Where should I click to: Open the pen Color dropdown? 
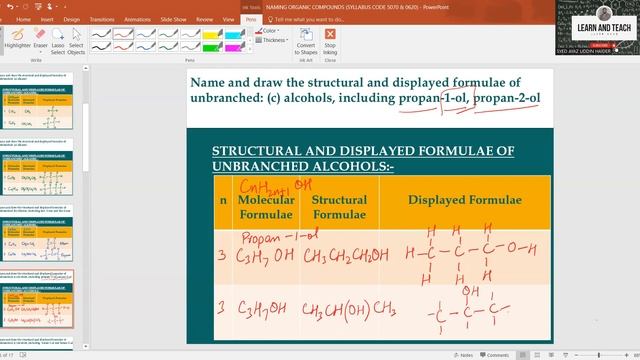tap(267, 31)
